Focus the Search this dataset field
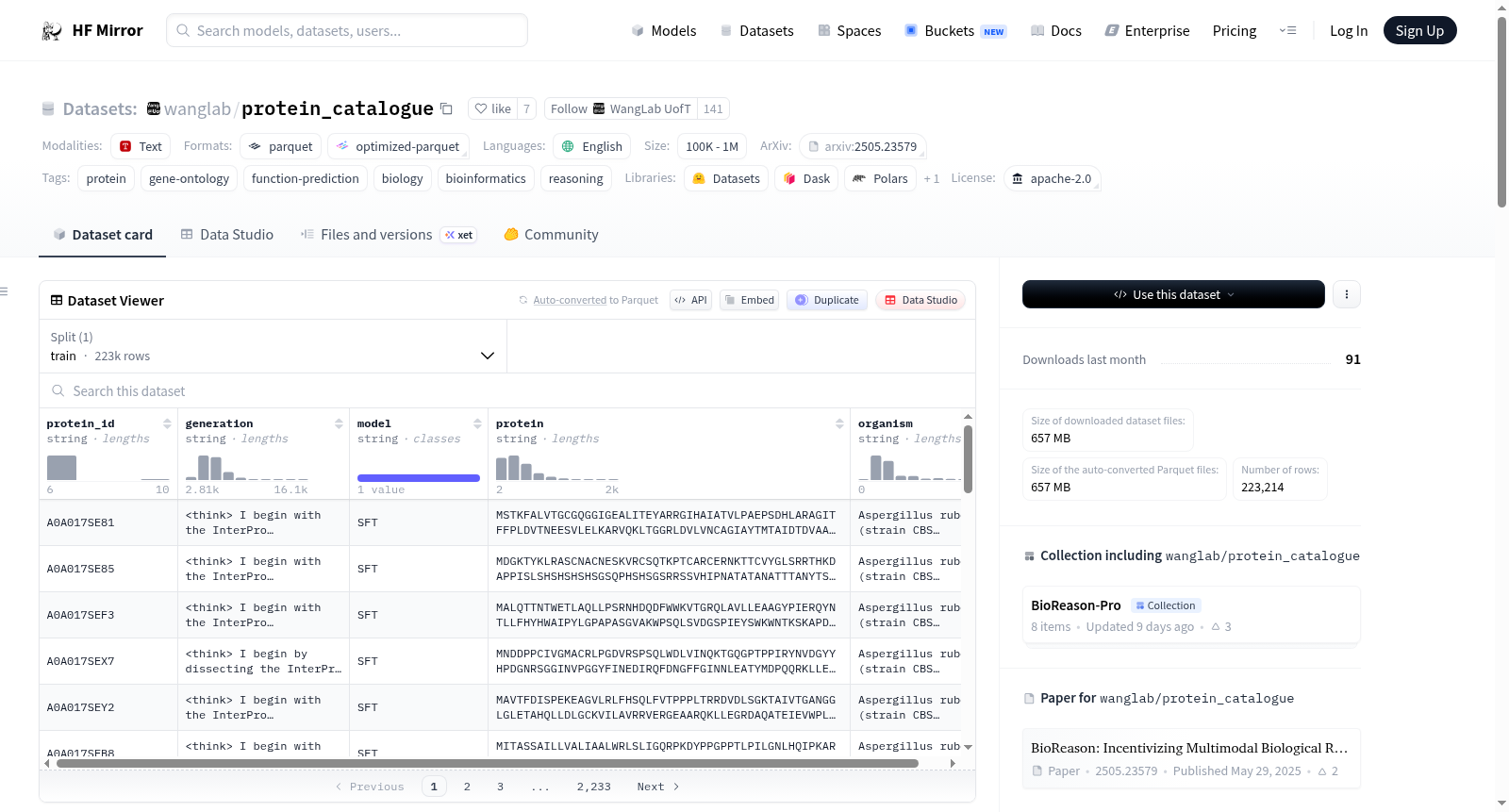Viewport: 1509px width, 812px height. (x=507, y=390)
